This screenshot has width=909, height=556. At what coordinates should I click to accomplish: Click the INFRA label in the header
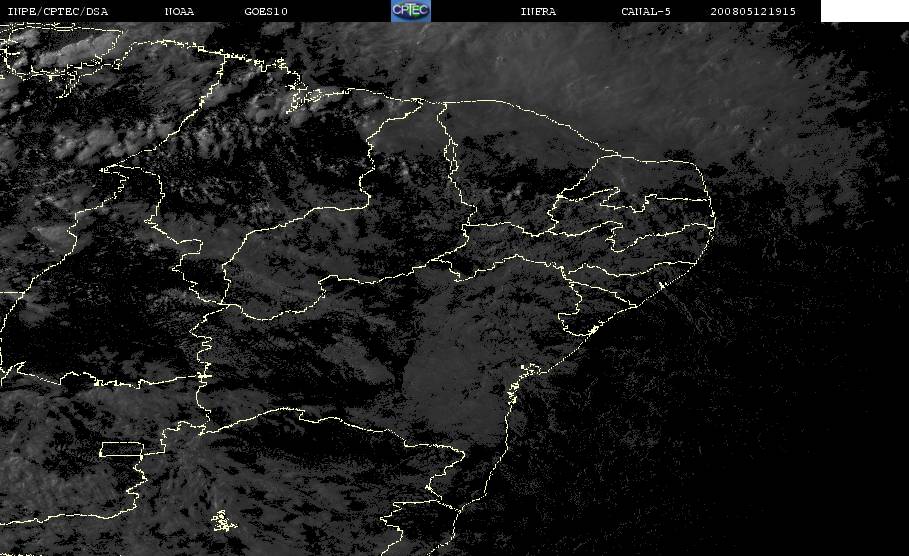(x=538, y=11)
